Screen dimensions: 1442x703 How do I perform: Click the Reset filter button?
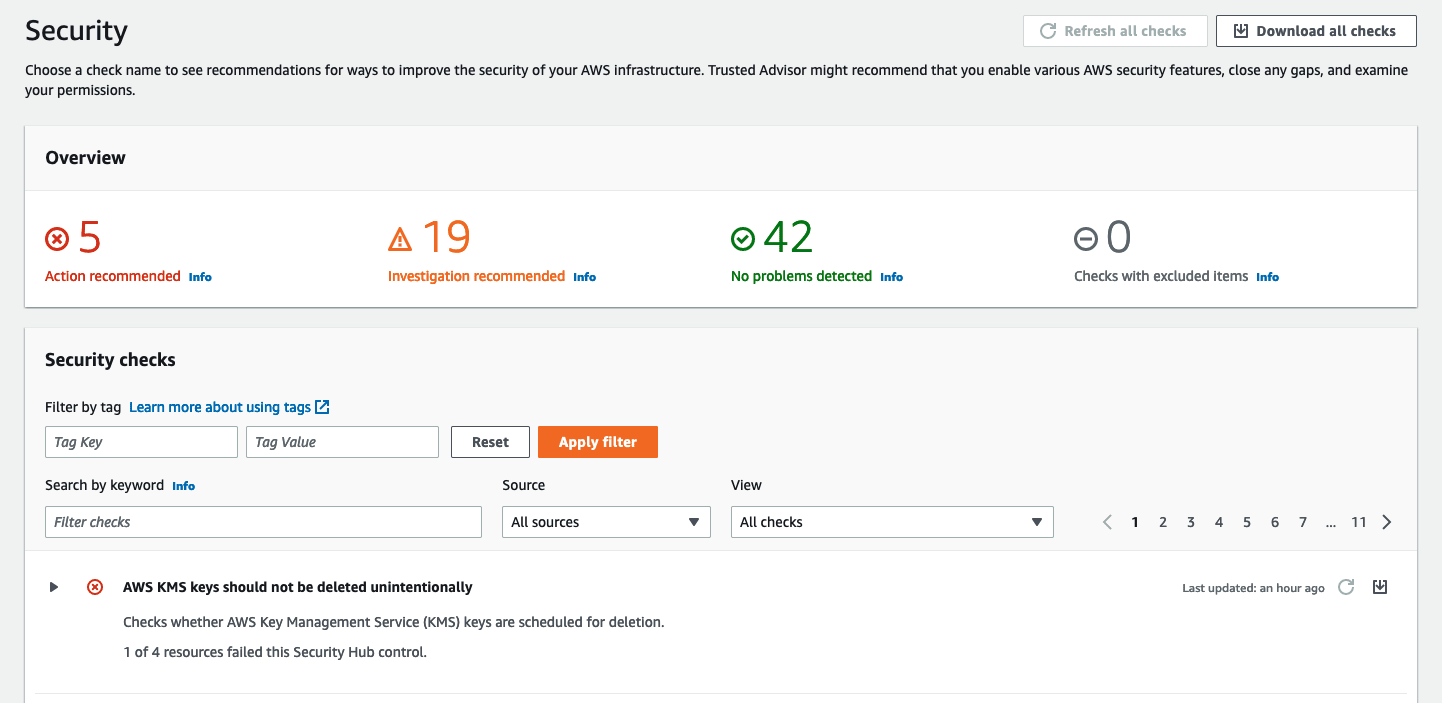point(490,442)
